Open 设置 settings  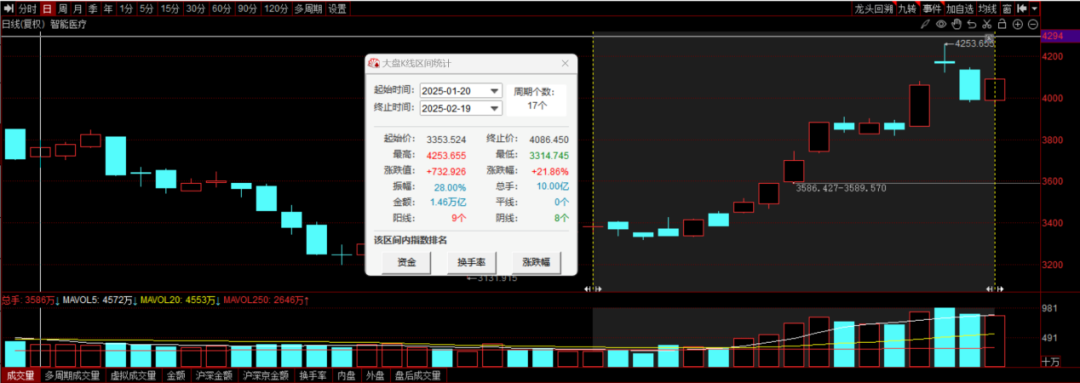tap(338, 9)
